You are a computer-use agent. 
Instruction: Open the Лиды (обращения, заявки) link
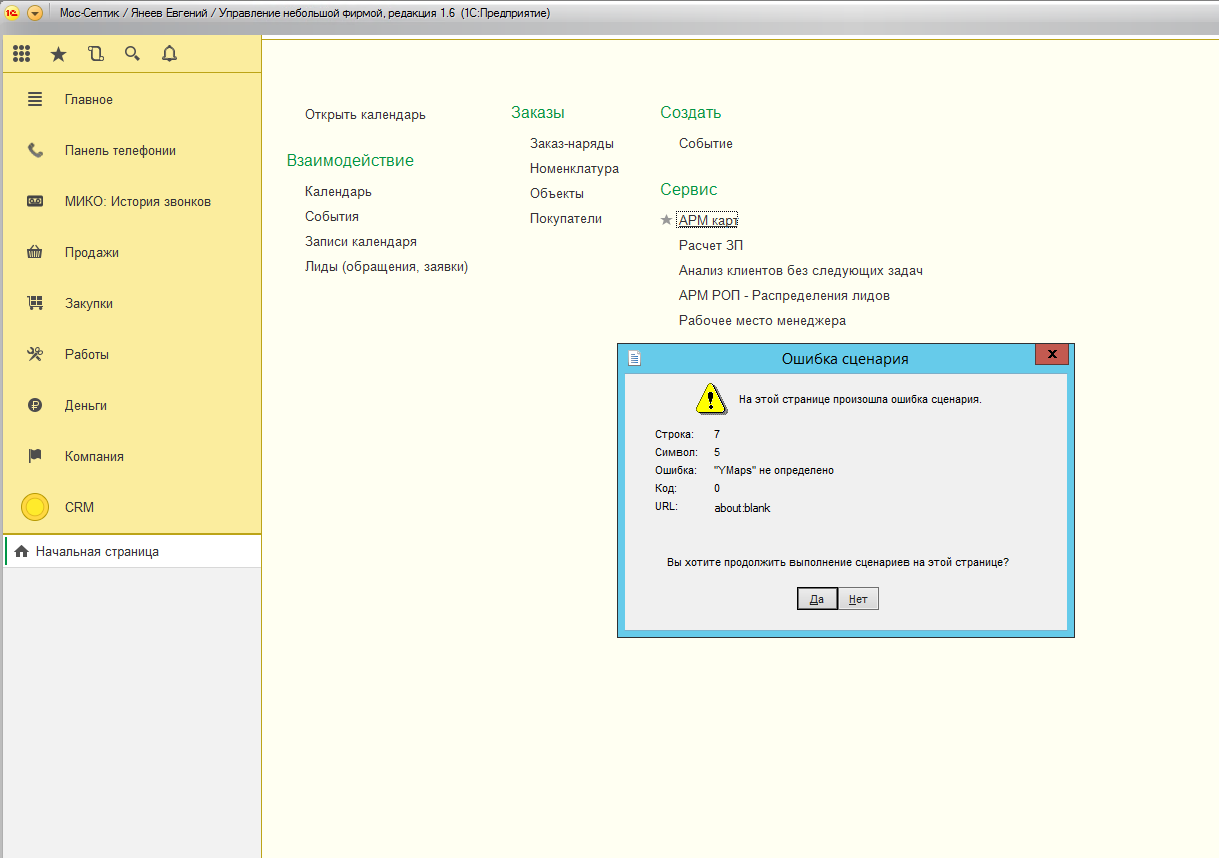(x=386, y=267)
